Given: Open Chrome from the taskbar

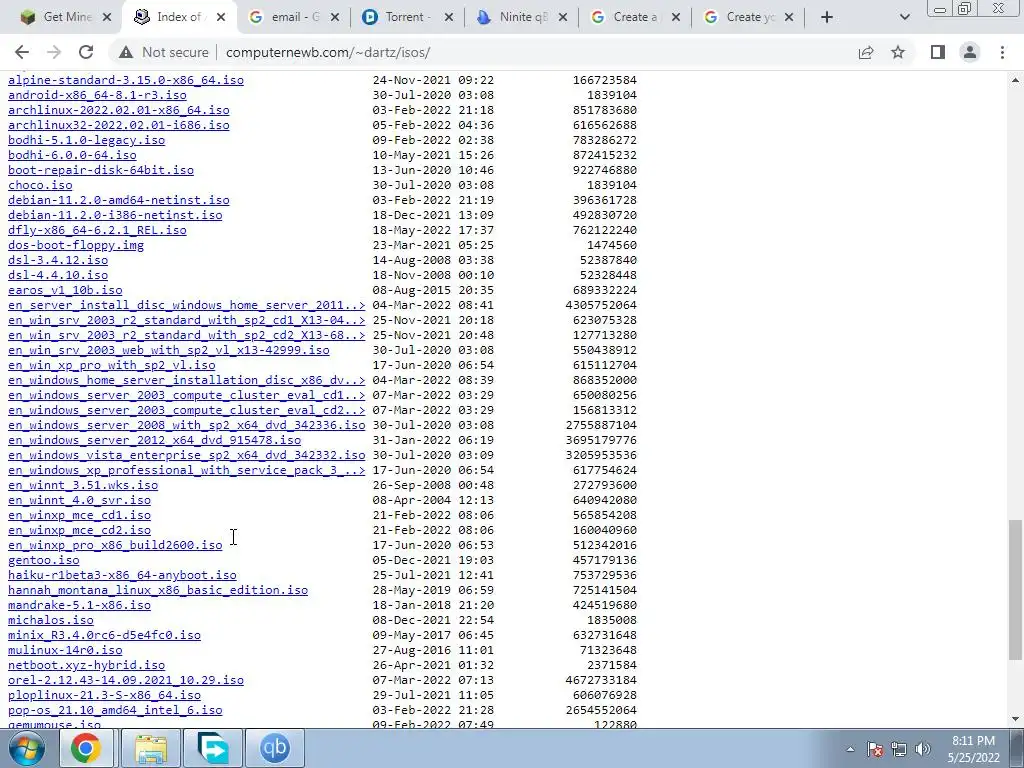Looking at the screenshot, I should 86,748.
